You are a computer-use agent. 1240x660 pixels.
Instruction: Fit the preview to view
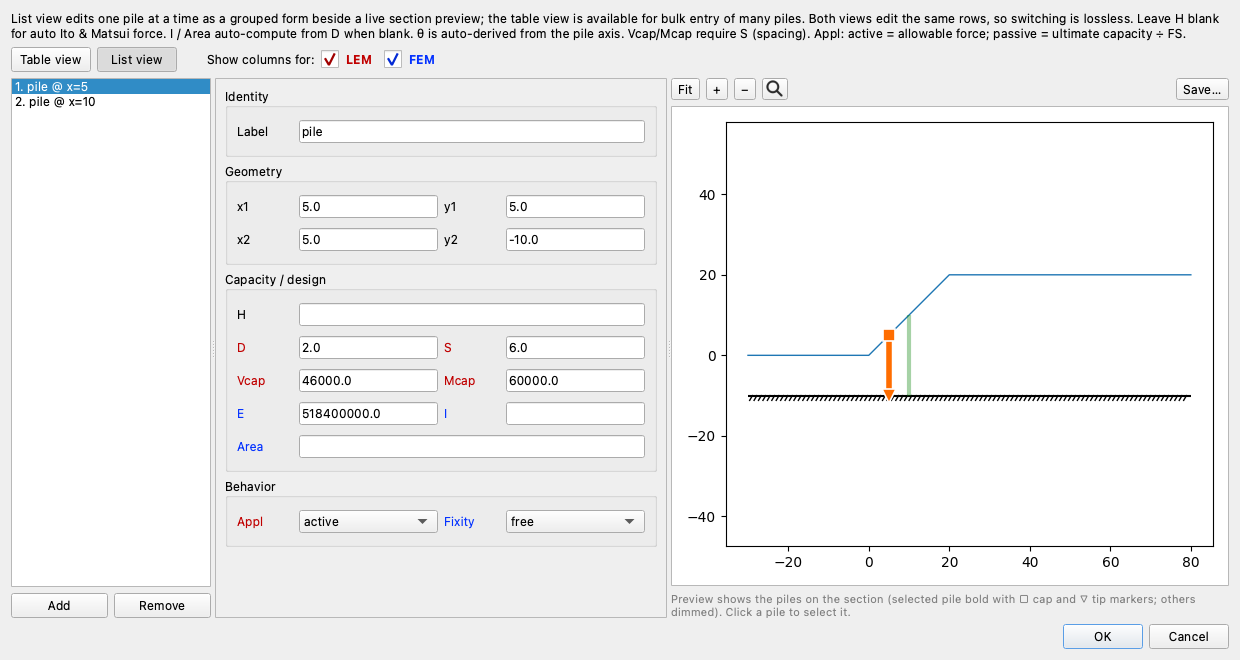(685, 89)
